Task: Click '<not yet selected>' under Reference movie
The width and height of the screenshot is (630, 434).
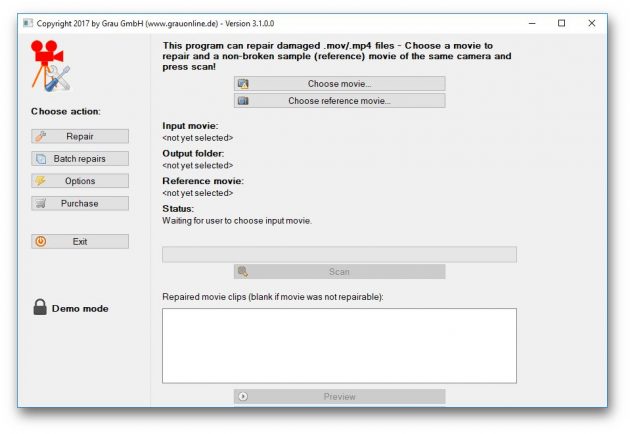Action: pos(198,193)
